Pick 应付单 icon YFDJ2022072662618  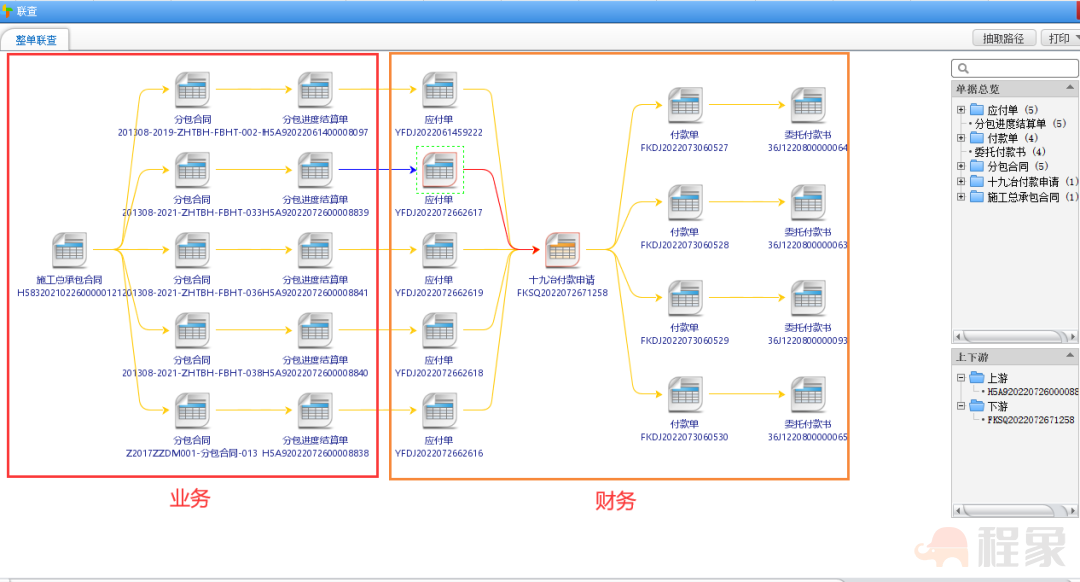439,331
